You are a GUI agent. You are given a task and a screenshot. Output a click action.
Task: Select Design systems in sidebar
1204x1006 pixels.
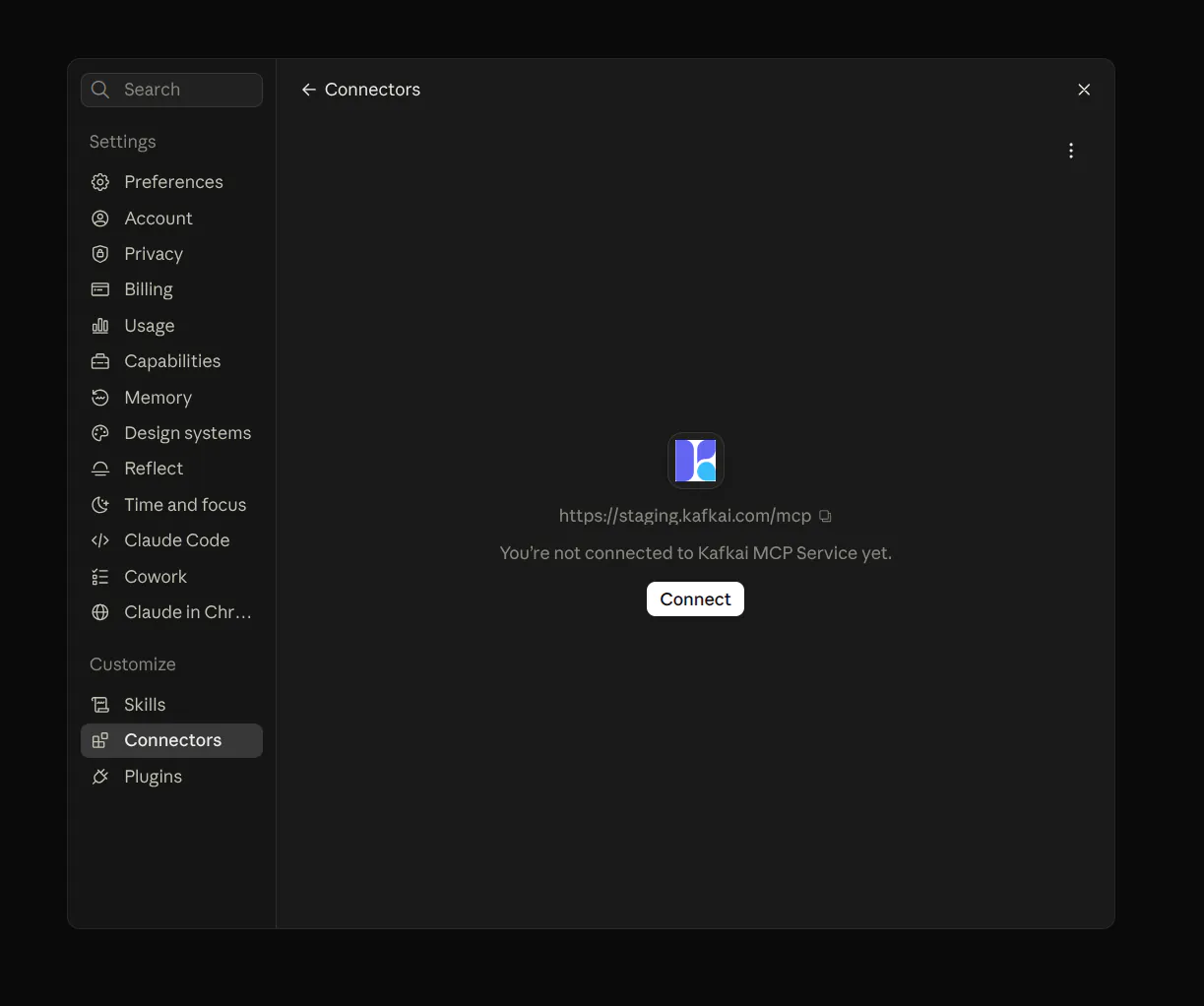click(171, 433)
